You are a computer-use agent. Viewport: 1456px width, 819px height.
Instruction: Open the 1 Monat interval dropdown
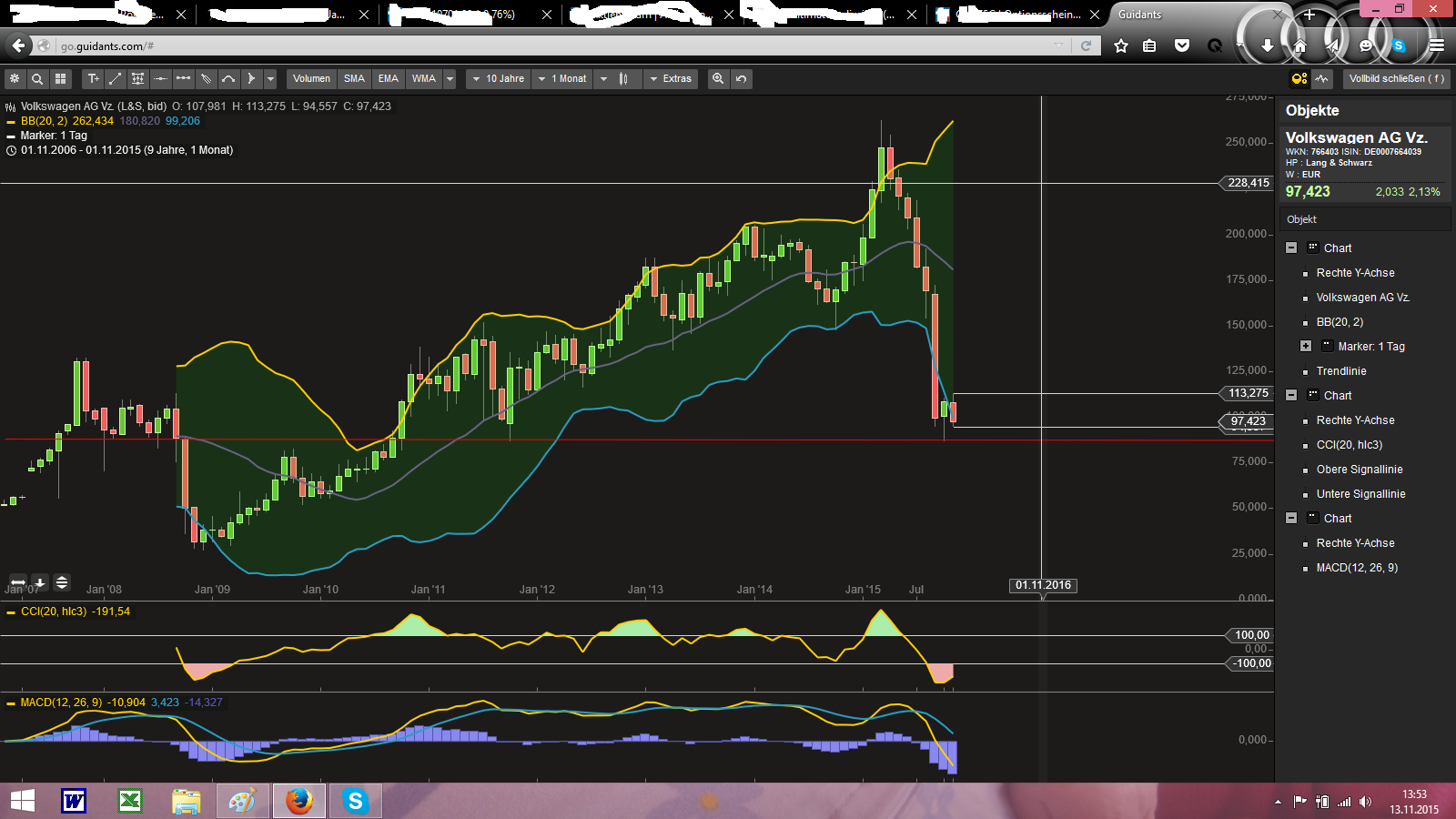562,79
